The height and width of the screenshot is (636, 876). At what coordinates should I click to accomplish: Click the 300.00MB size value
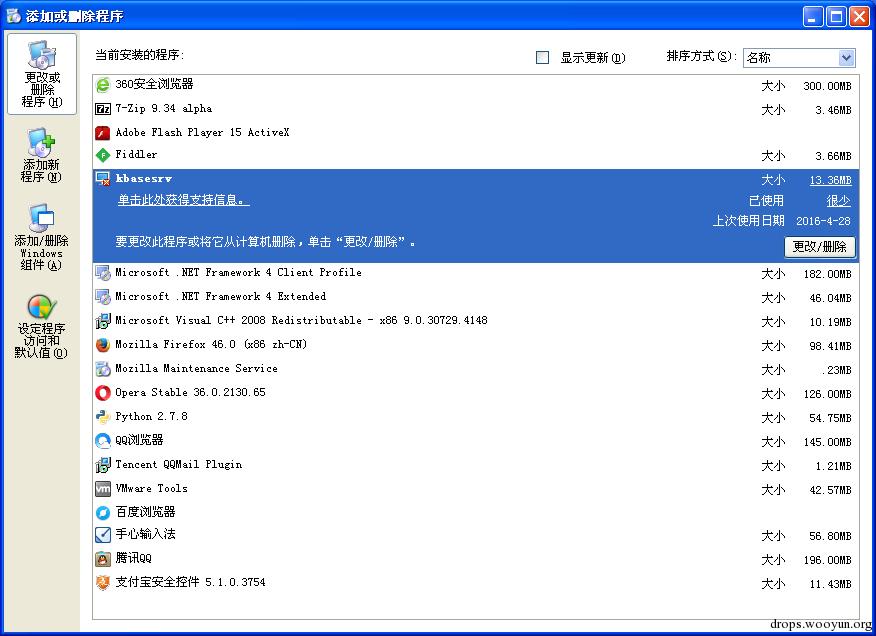[x=827, y=86]
